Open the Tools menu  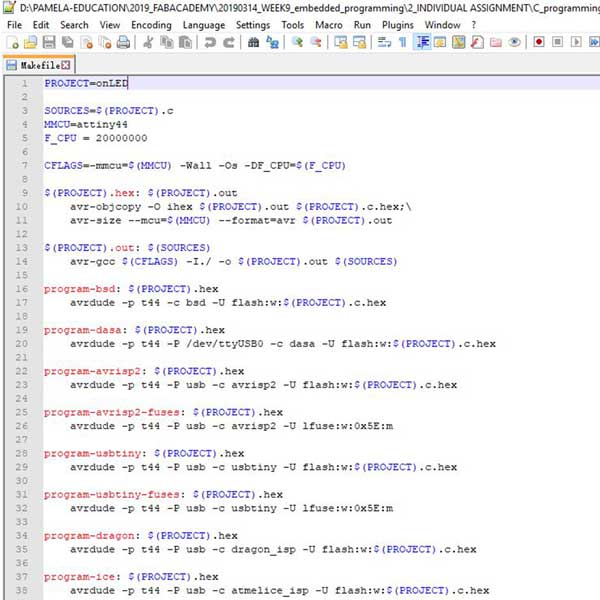click(293, 25)
